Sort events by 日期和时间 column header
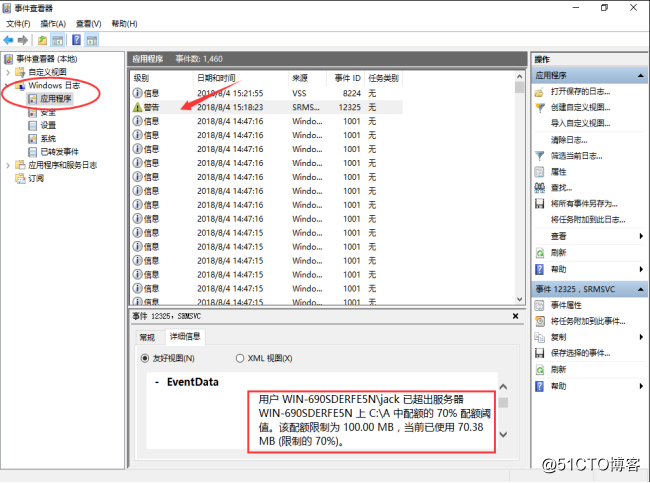The image size is (650, 483). [x=240, y=78]
